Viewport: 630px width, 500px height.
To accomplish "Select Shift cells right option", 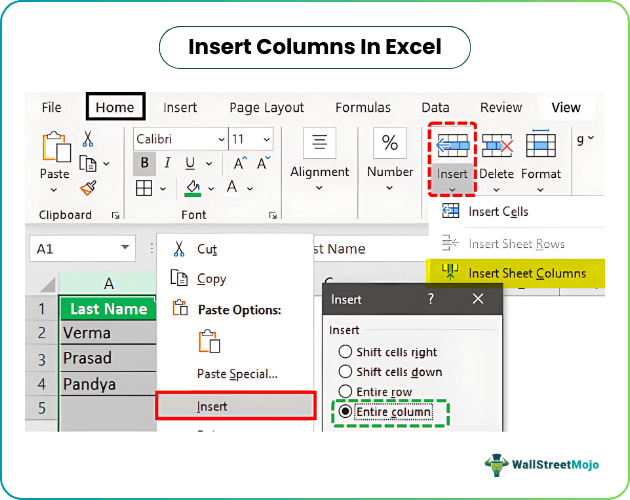I will click(345, 351).
